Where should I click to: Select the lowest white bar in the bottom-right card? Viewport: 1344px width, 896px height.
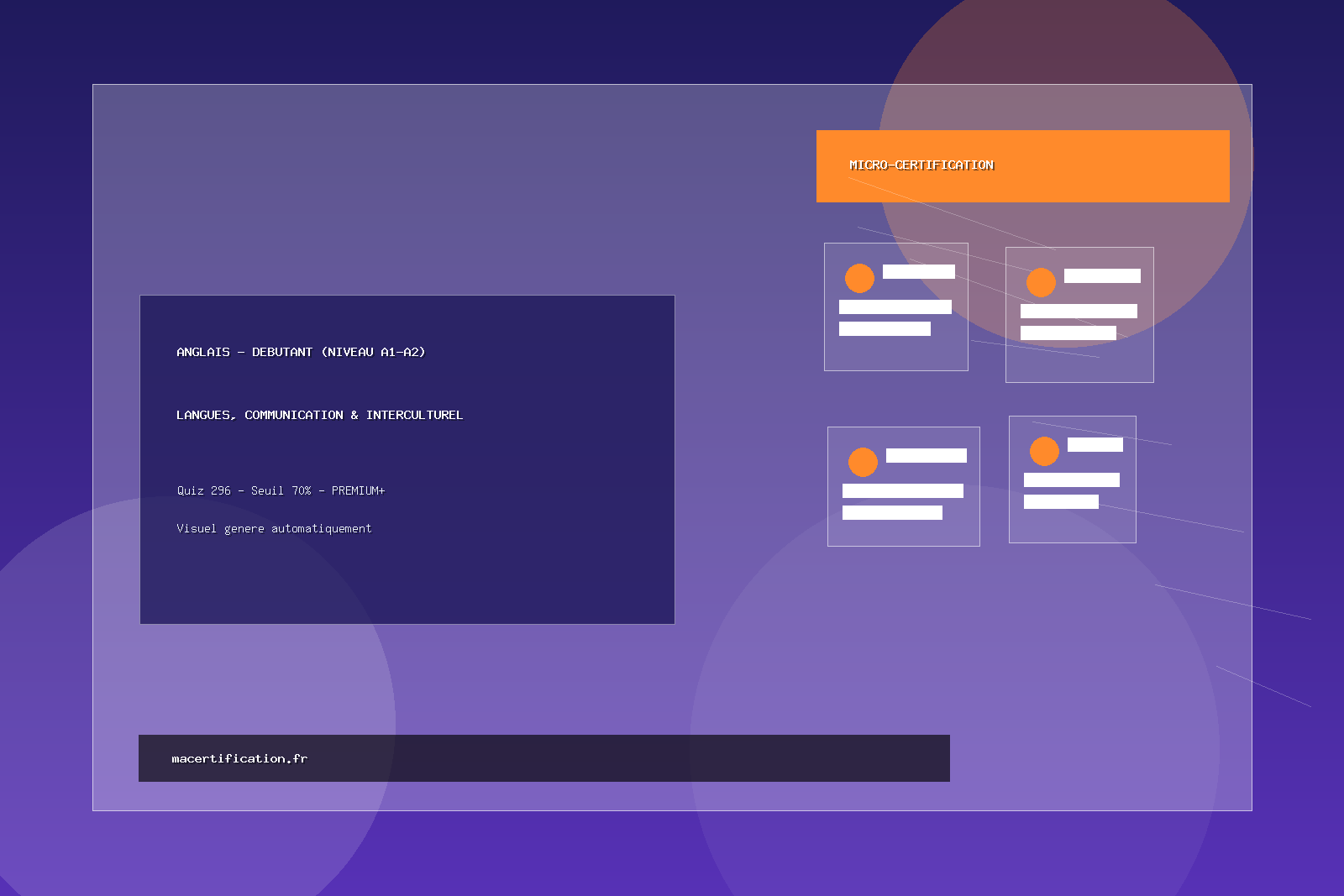pyautogui.click(x=1061, y=501)
